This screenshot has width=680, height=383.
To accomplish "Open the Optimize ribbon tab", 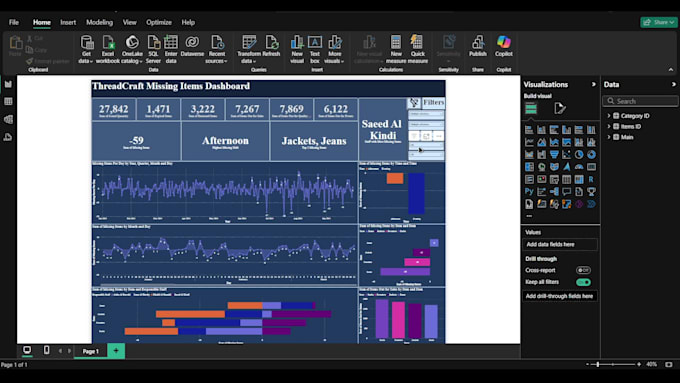I will click(159, 22).
